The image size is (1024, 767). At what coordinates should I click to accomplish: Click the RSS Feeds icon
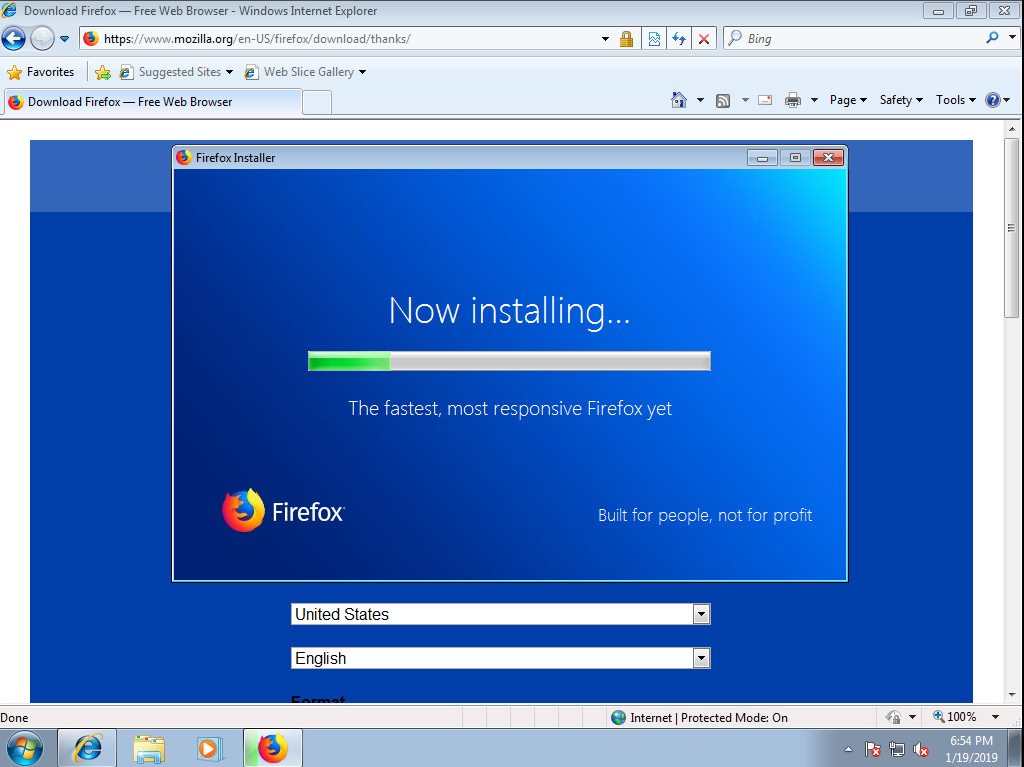(723, 101)
